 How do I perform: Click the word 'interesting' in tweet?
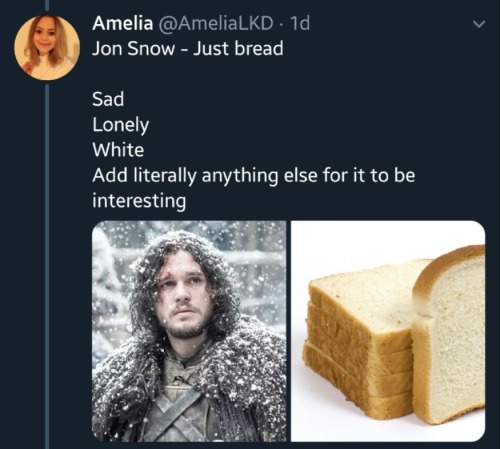(139, 201)
